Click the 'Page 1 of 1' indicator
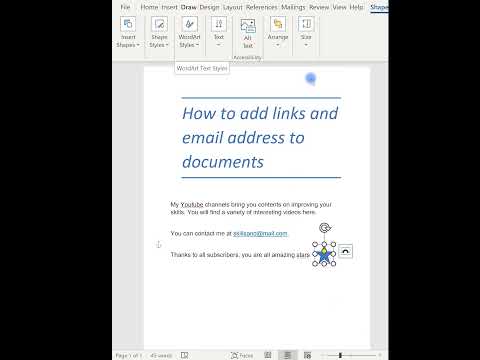Screen dimensions: 480x360 click(128, 356)
